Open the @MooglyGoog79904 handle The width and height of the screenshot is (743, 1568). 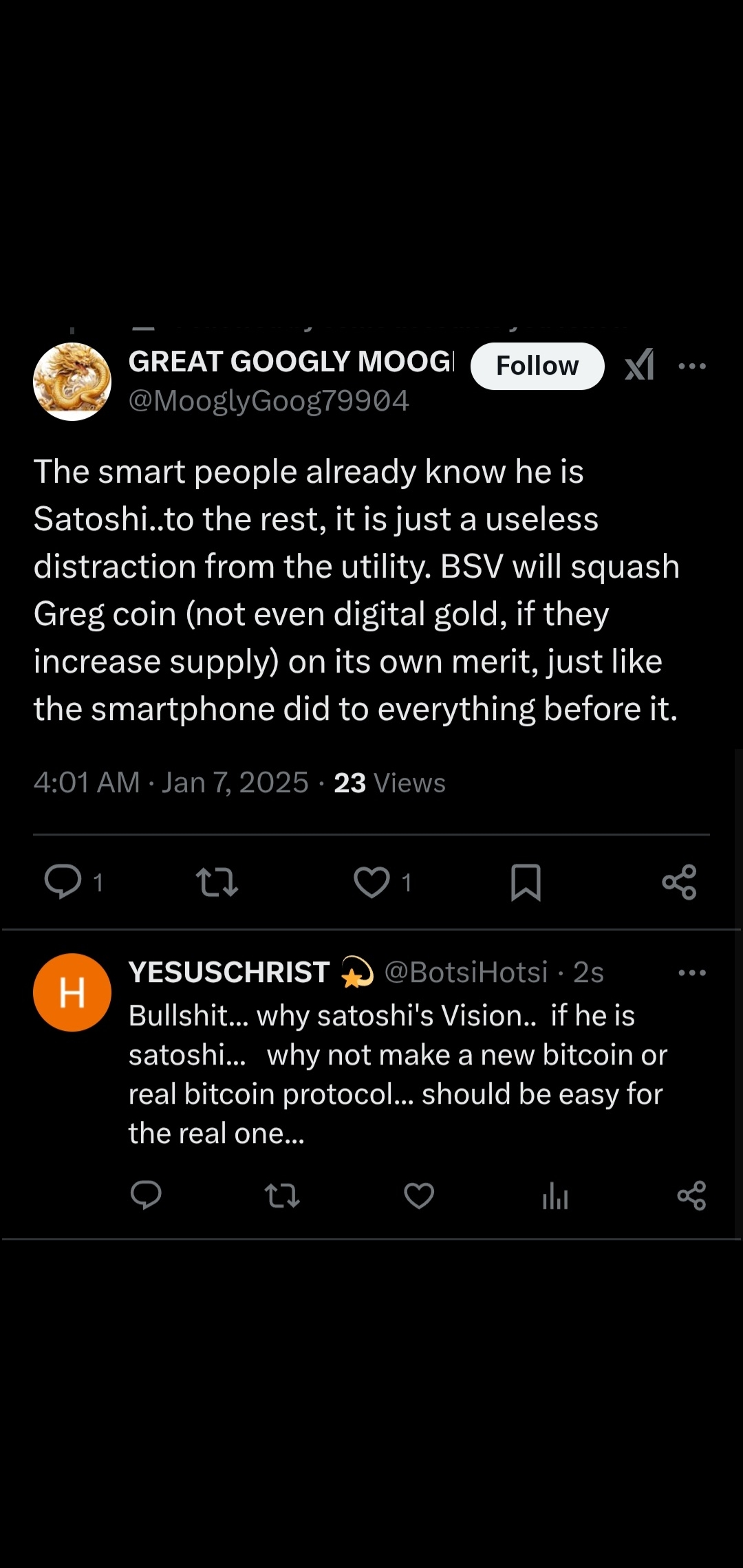point(269,401)
